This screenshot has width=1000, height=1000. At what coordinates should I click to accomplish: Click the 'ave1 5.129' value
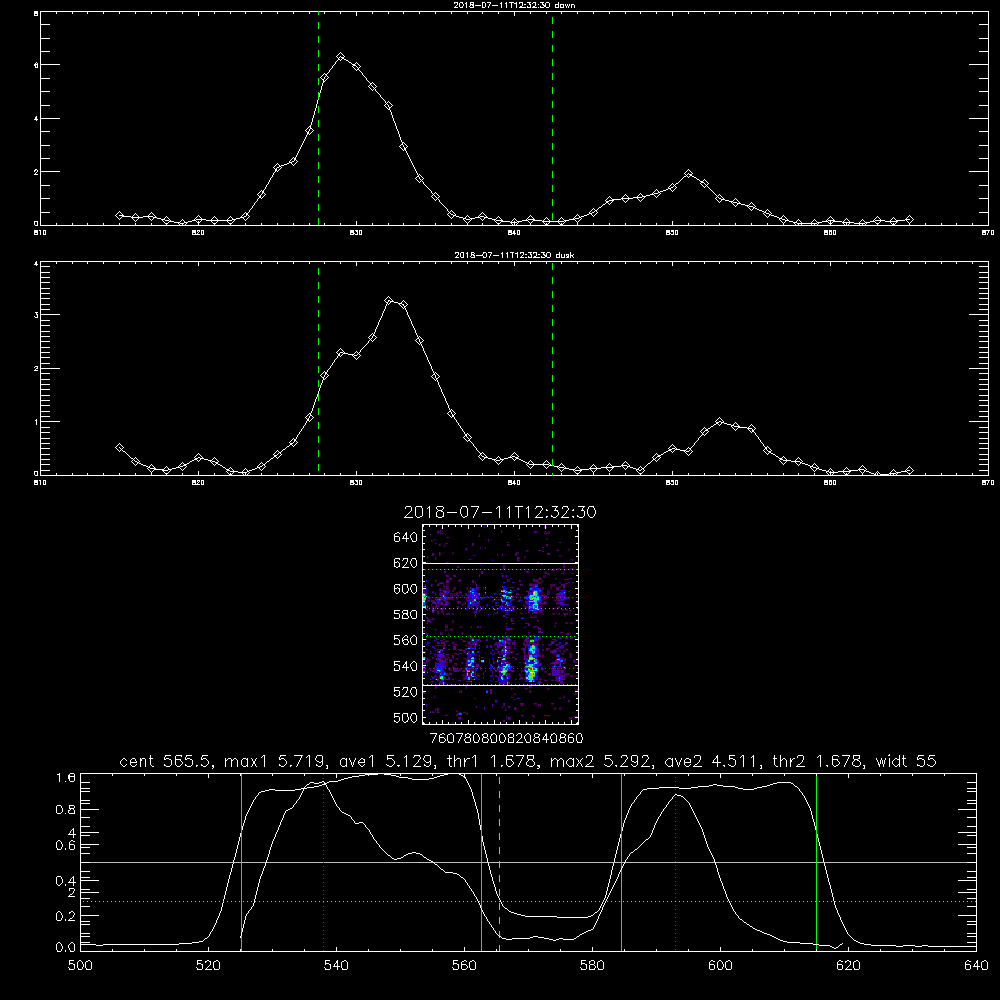(x=386, y=761)
